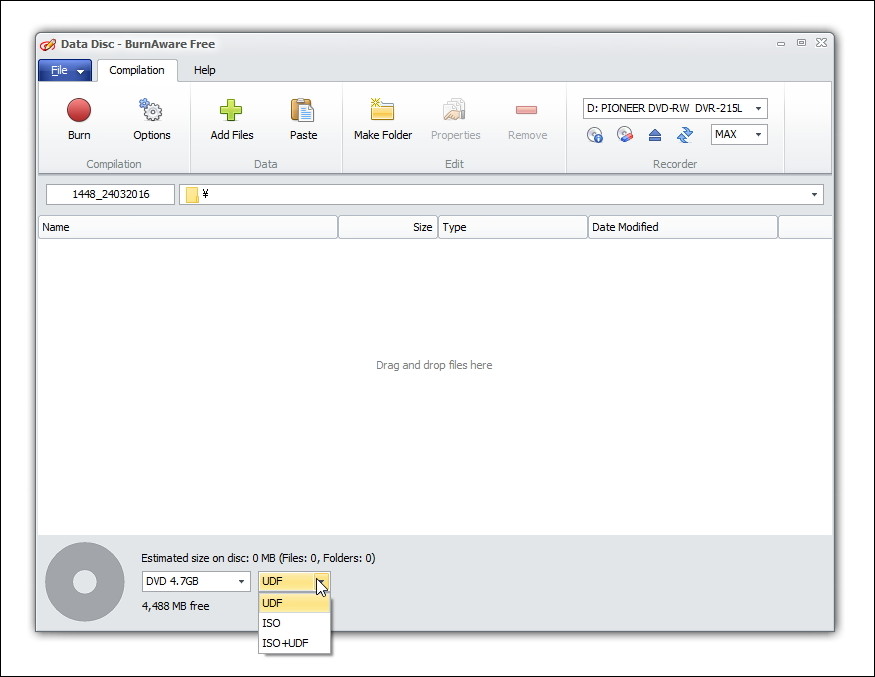Sort by the Name column header
Image resolution: width=875 pixels, height=677 pixels.
(188, 227)
